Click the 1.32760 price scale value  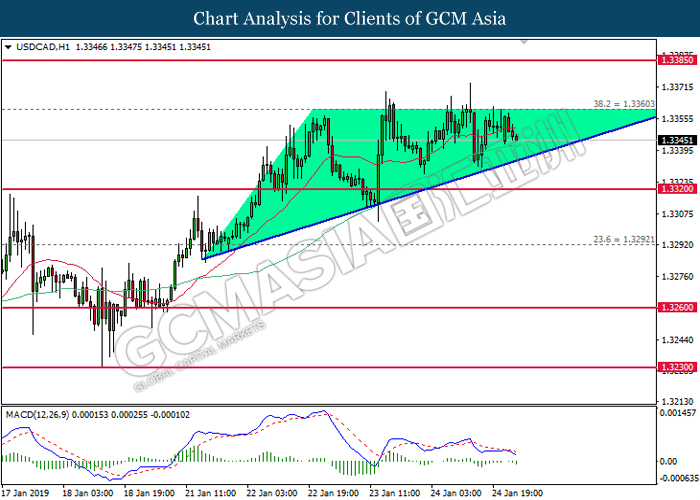coord(678,277)
